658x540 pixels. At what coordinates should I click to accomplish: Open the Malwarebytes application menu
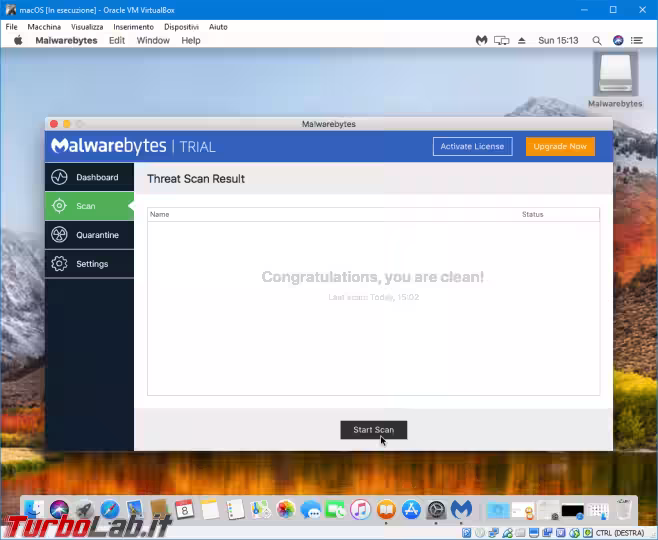[66, 41]
